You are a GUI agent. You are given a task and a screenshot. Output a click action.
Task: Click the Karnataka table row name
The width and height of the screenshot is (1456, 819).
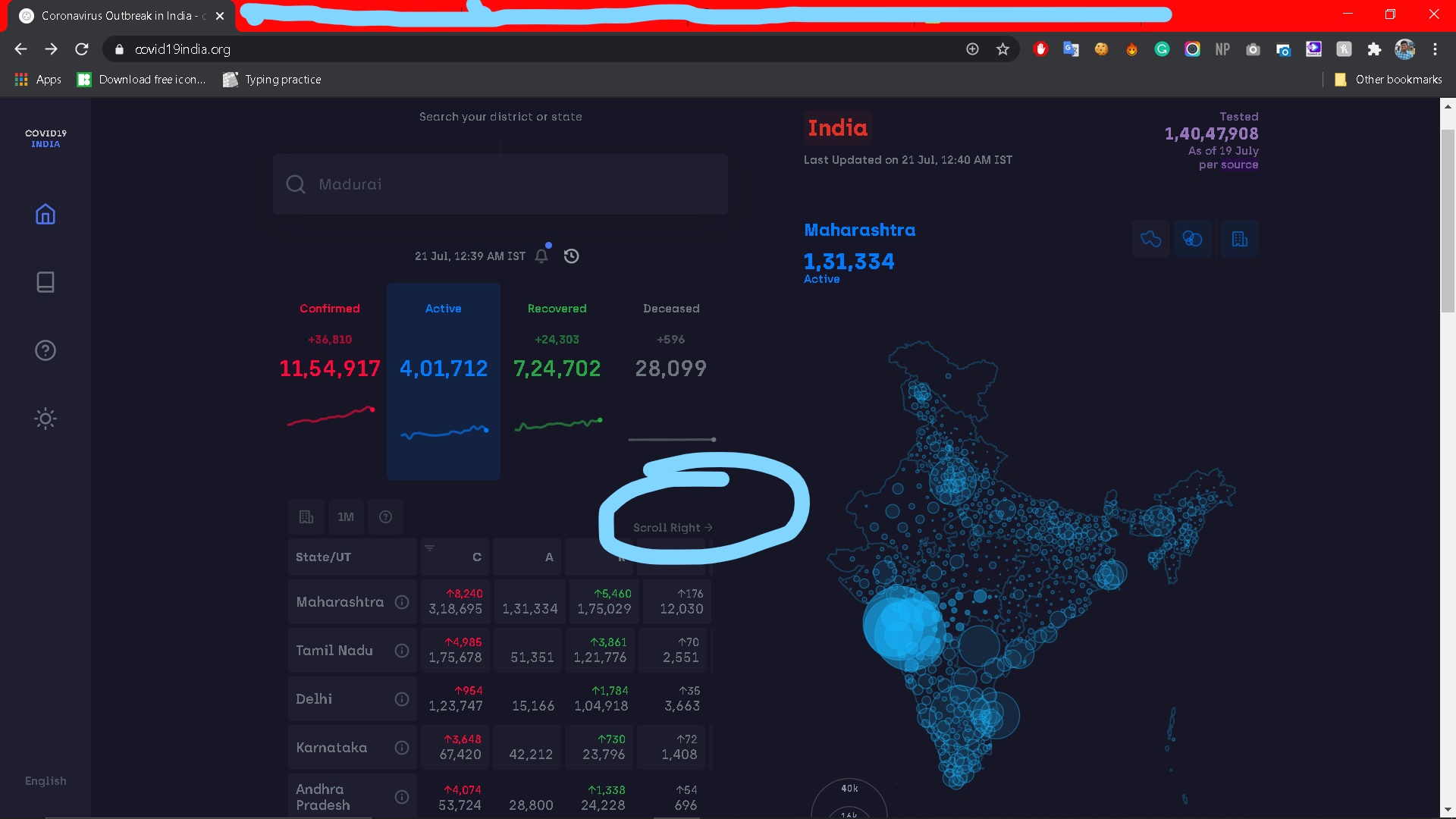coord(331,748)
